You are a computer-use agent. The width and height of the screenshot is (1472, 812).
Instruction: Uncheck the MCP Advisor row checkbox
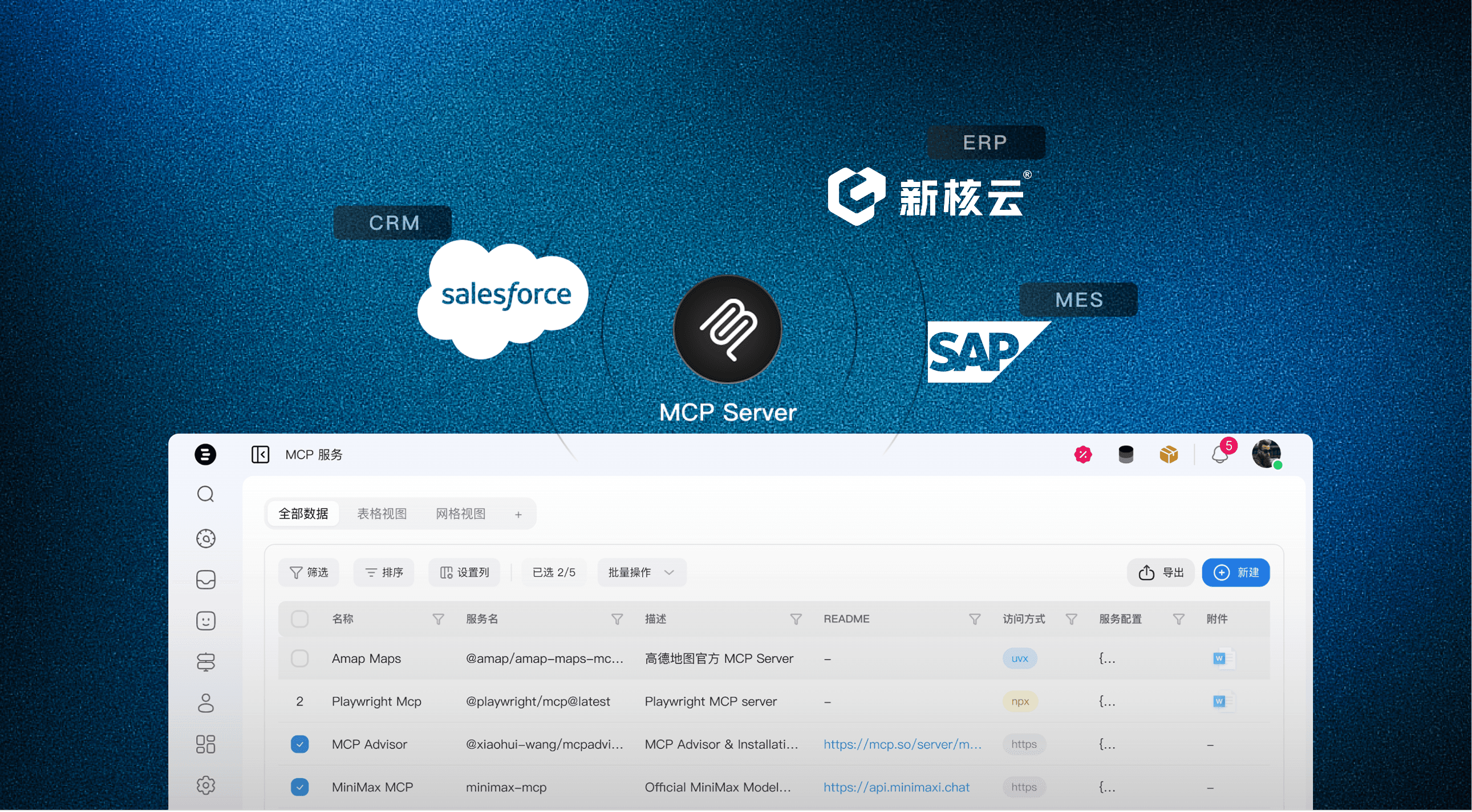(299, 744)
